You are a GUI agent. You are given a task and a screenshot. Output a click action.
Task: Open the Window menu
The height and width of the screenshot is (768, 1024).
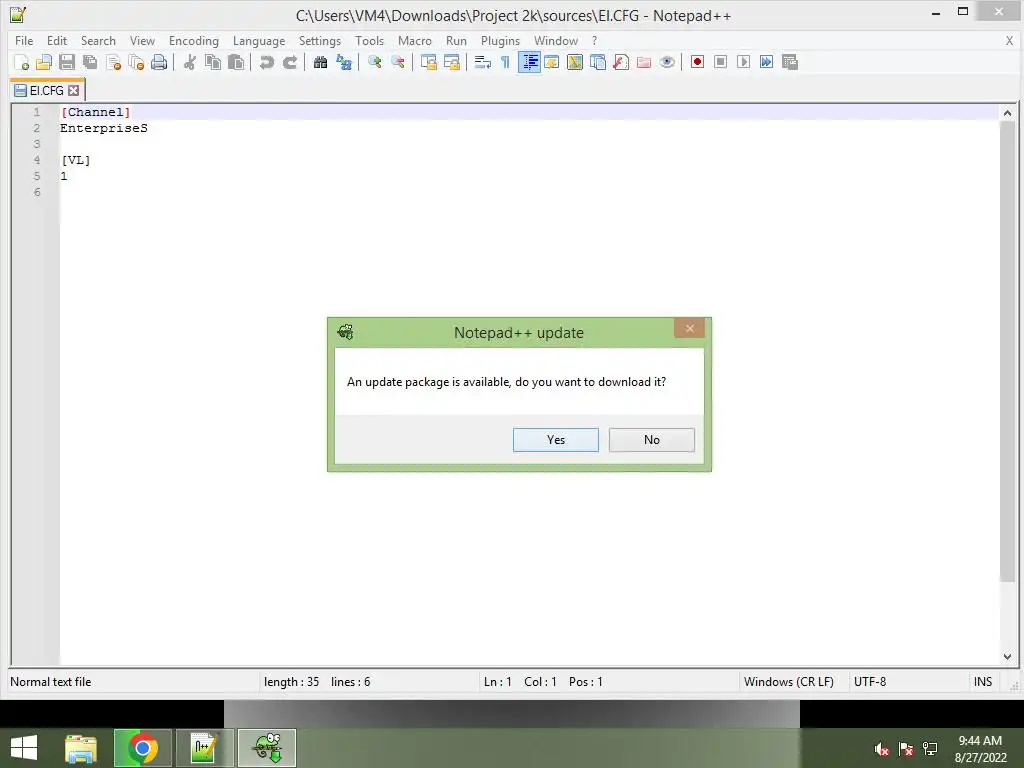click(556, 40)
